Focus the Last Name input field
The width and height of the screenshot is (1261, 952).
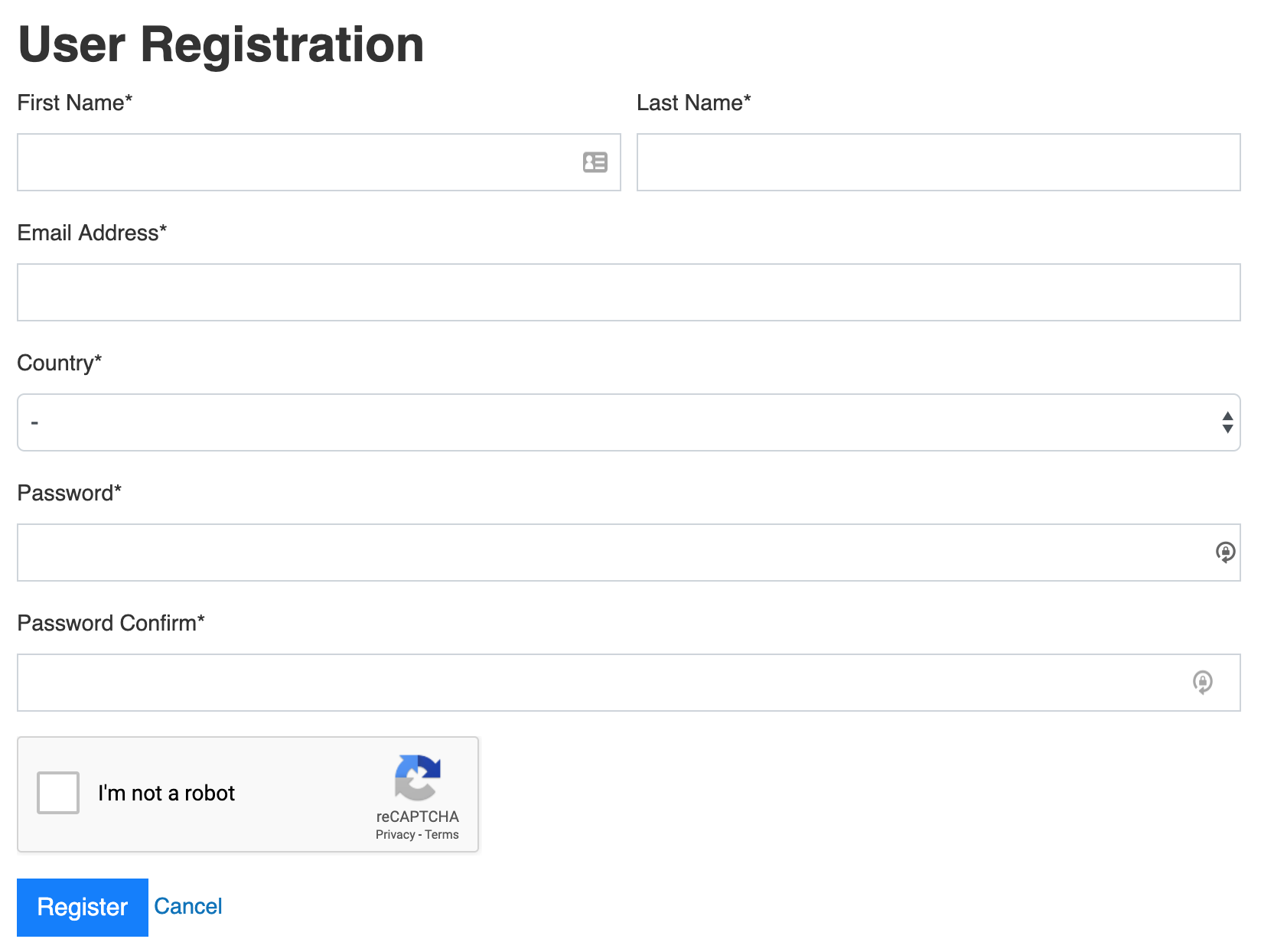pos(939,162)
